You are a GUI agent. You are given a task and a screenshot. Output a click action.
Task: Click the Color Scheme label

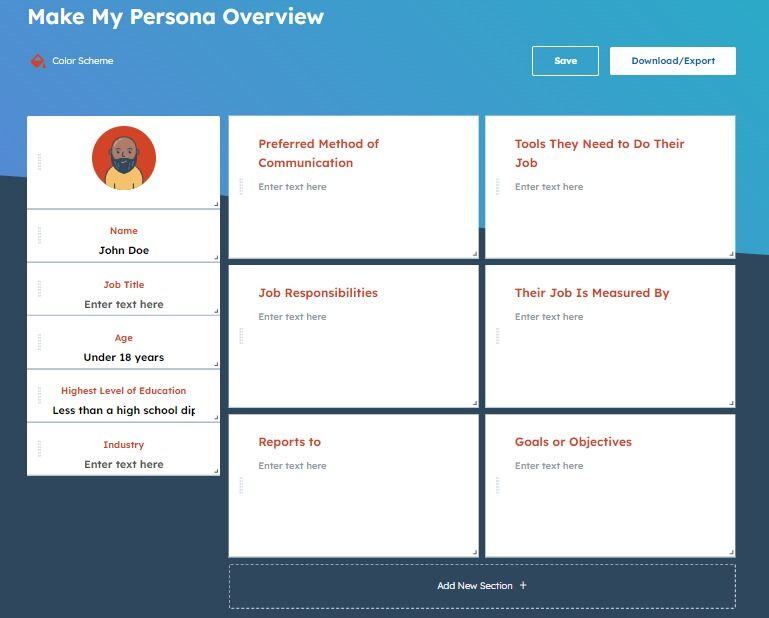pos(83,61)
